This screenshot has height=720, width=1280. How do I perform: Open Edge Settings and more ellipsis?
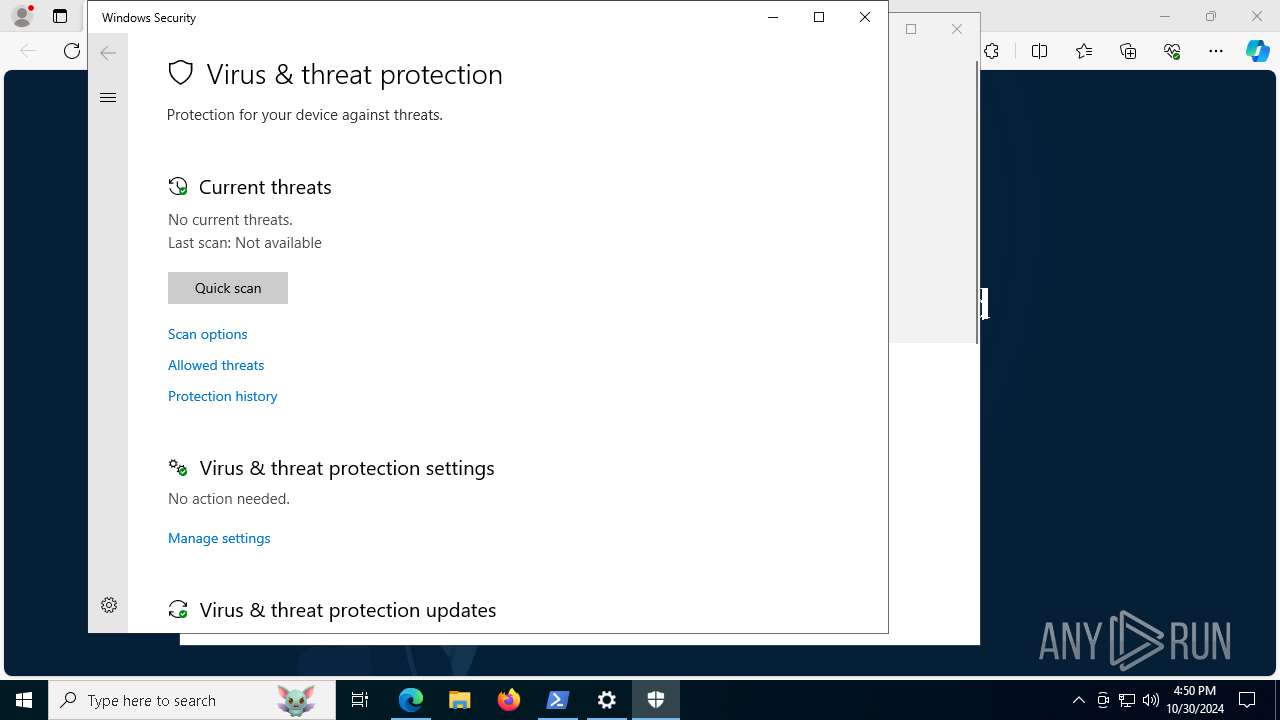tap(1216, 51)
